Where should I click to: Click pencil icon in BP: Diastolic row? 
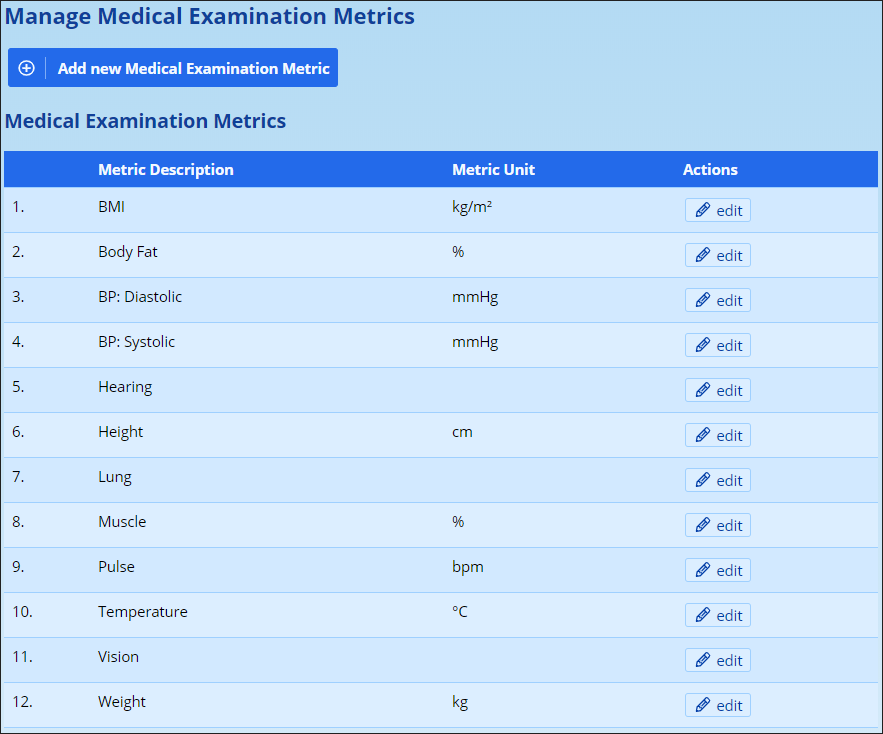click(702, 300)
